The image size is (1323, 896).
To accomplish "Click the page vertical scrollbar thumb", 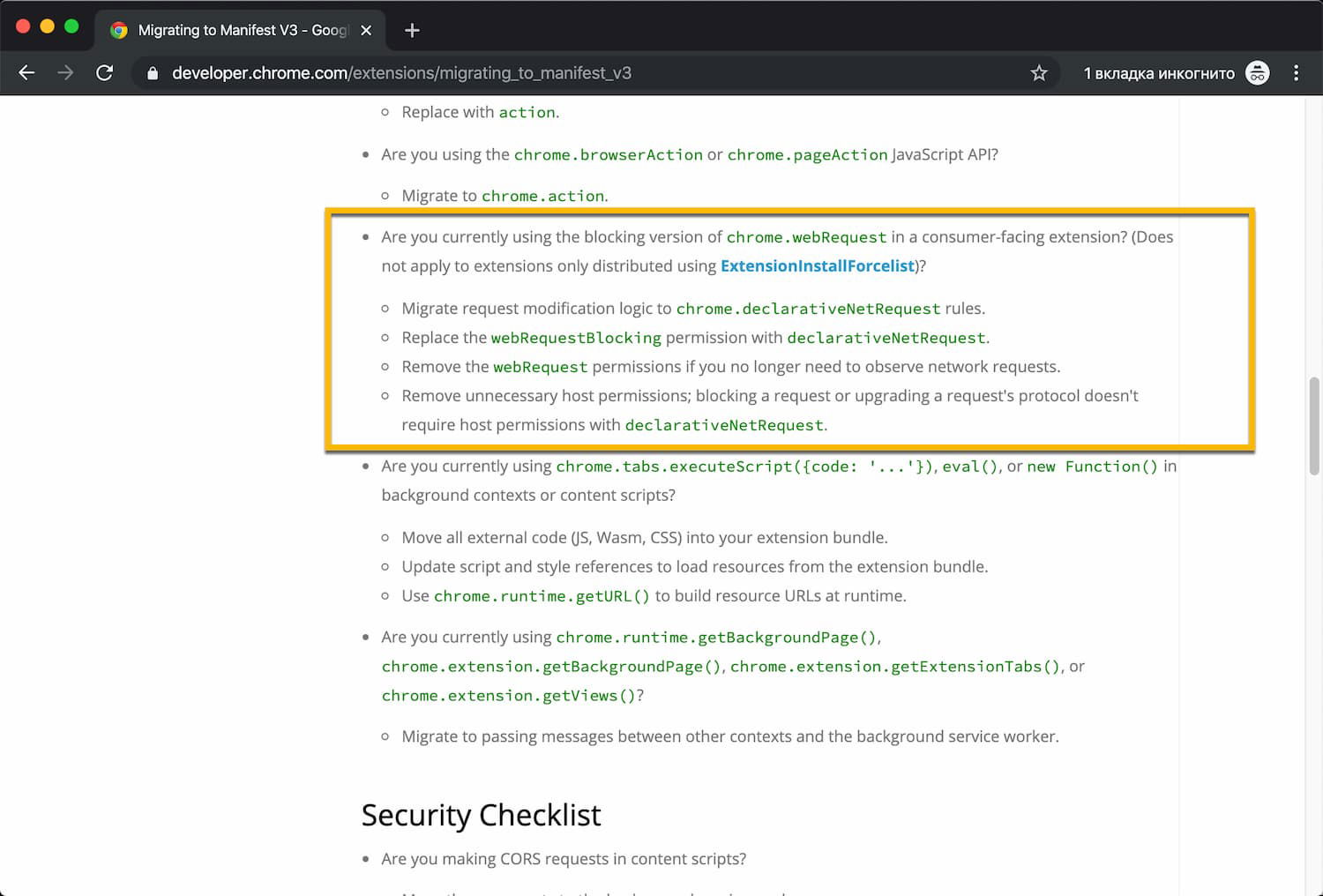I will pos(1314,426).
